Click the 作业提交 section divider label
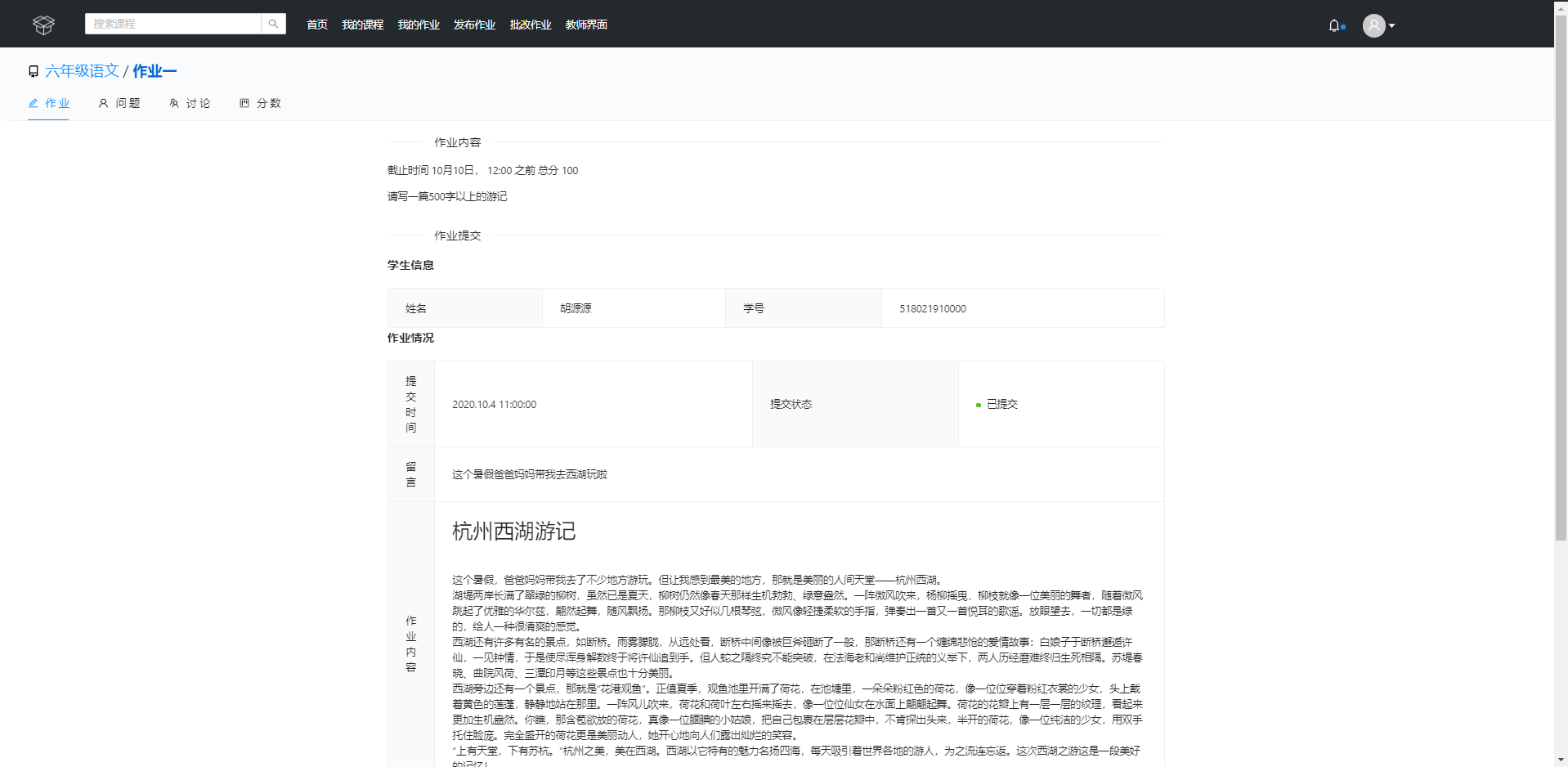 458,235
